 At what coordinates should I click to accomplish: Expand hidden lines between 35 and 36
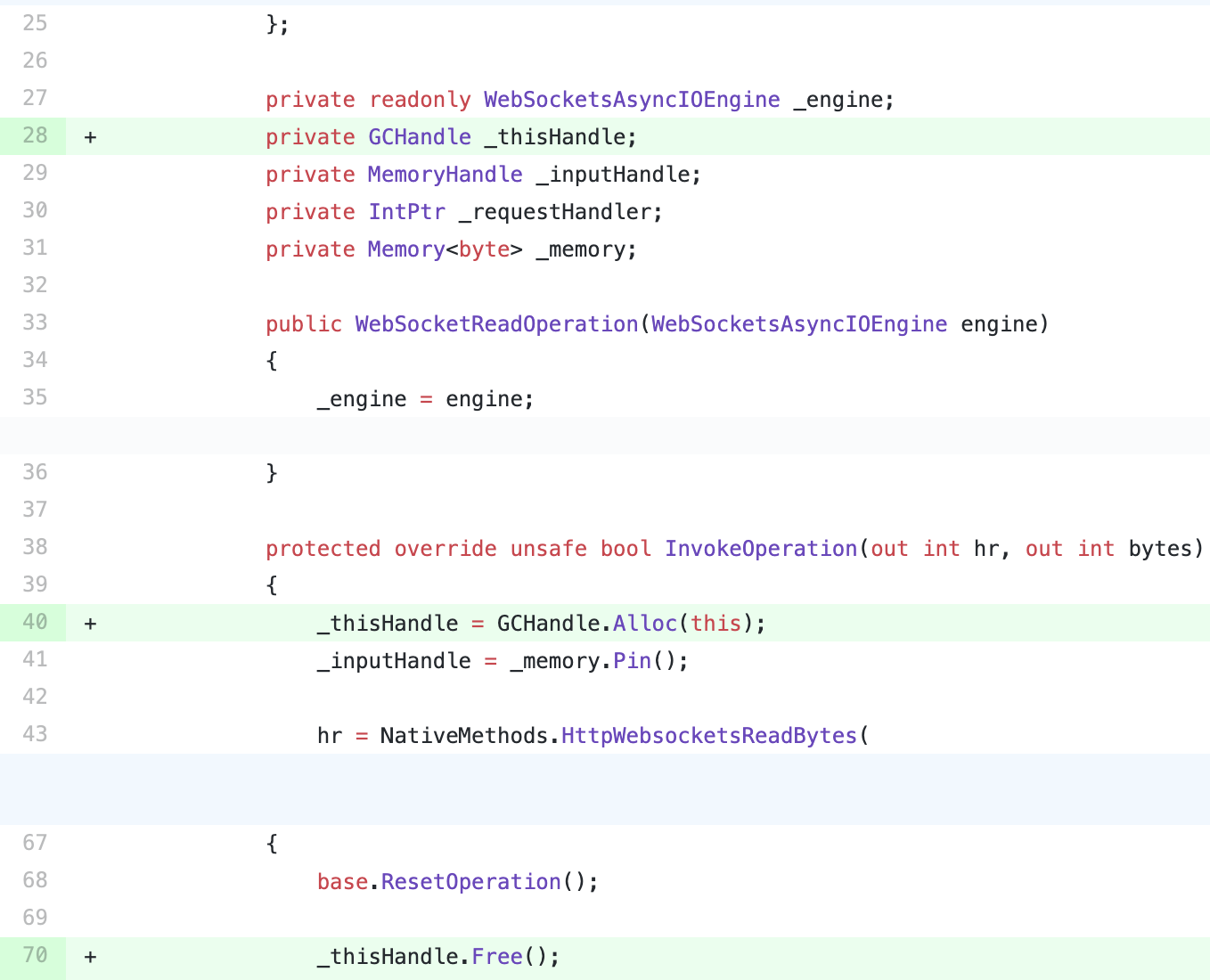(x=605, y=436)
